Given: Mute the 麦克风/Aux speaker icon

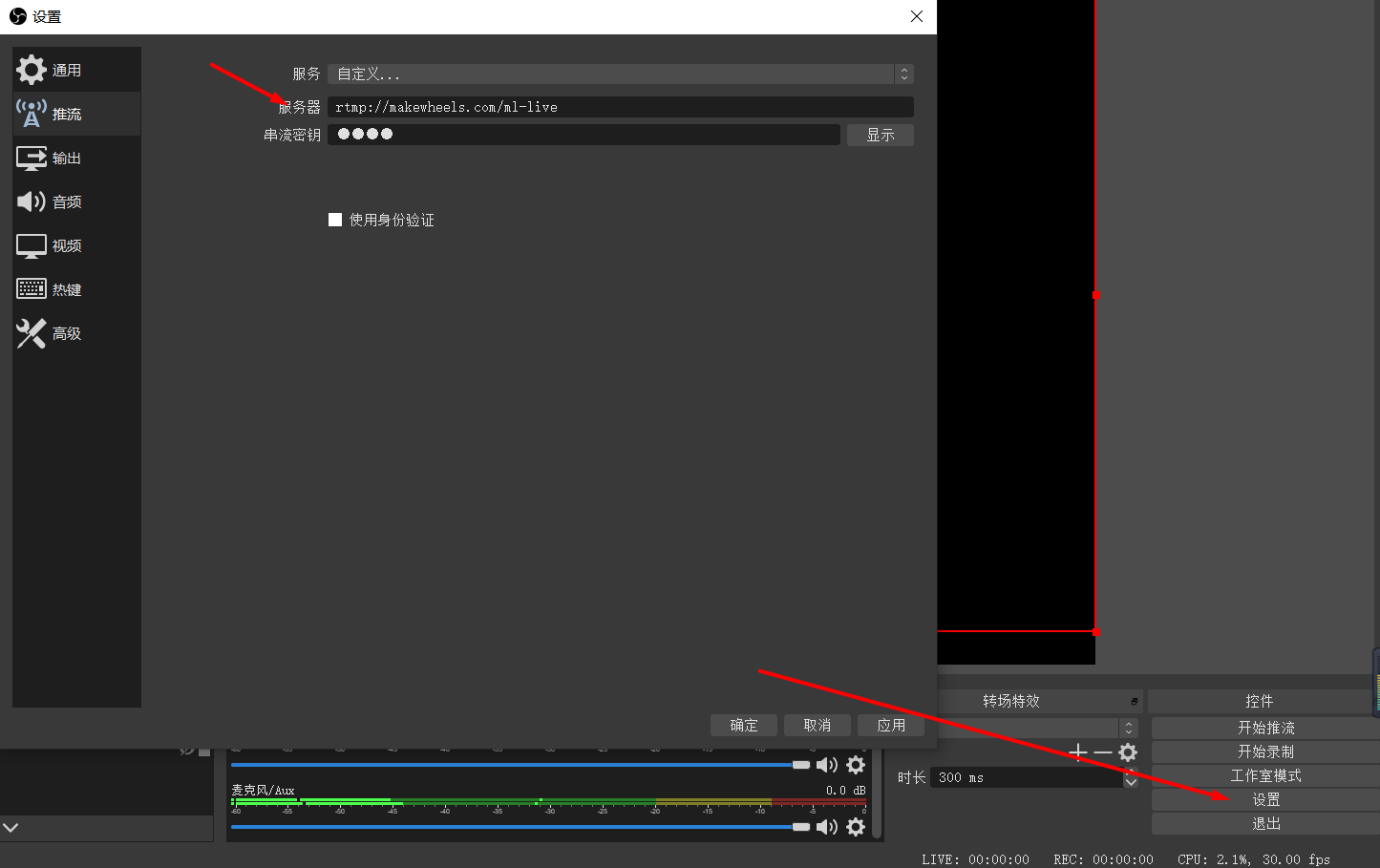Looking at the screenshot, I should pos(827,827).
